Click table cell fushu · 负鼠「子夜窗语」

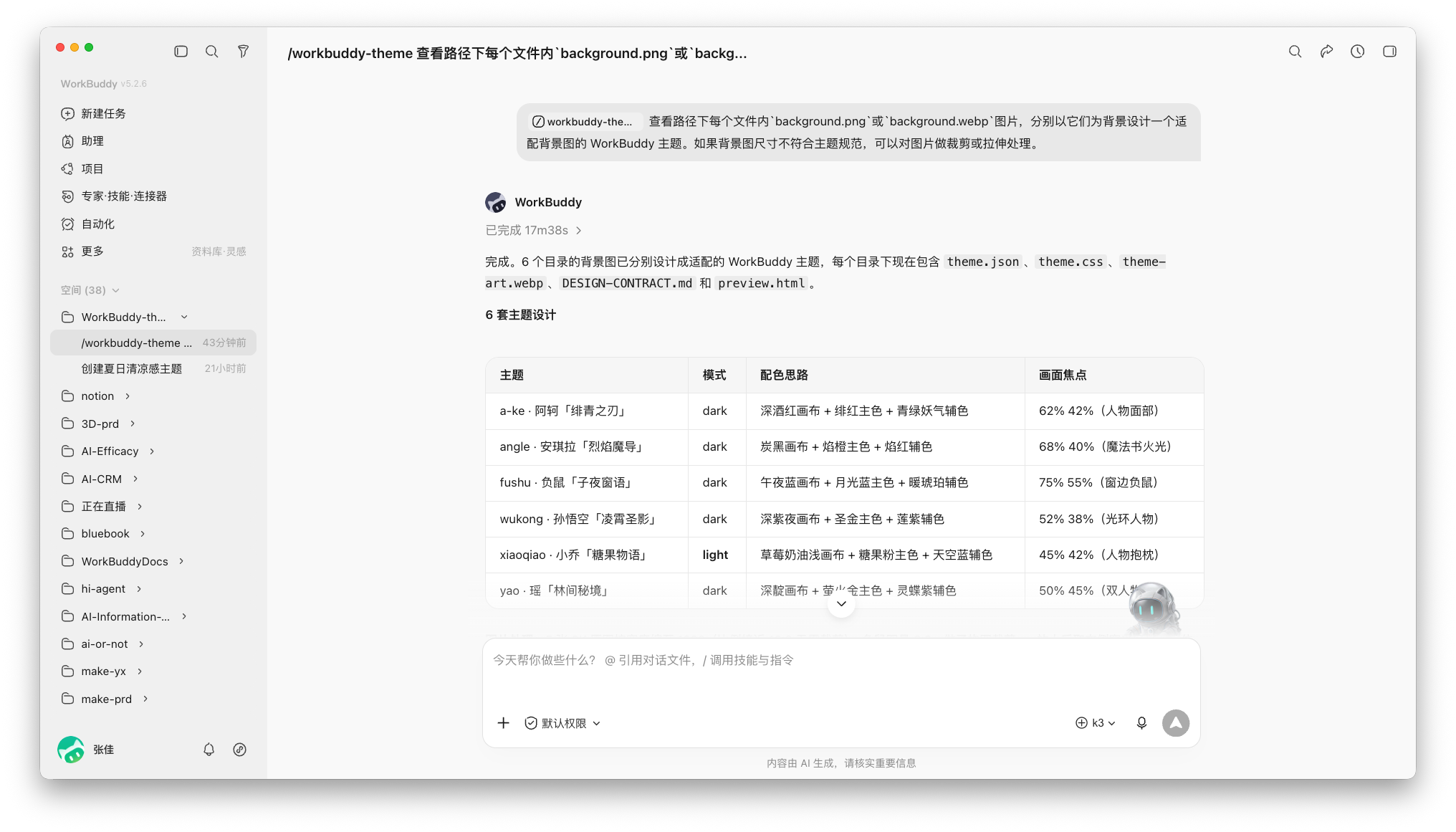pyautogui.click(x=587, y=483)
